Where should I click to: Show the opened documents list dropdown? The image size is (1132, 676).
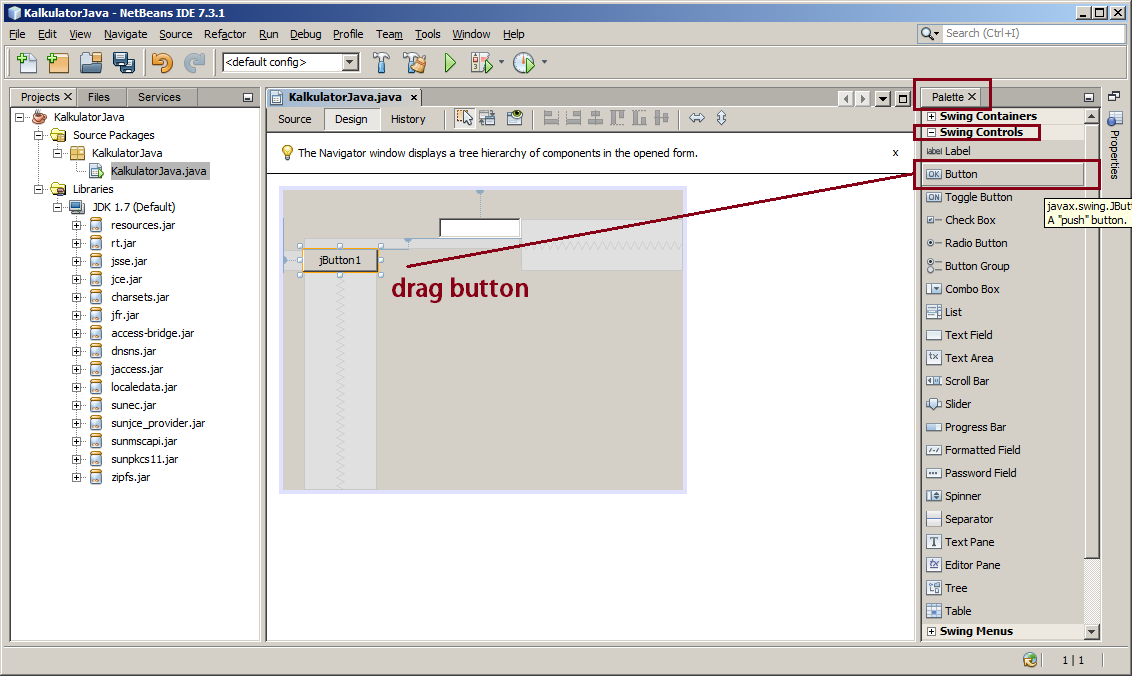(x=883, y=98)
